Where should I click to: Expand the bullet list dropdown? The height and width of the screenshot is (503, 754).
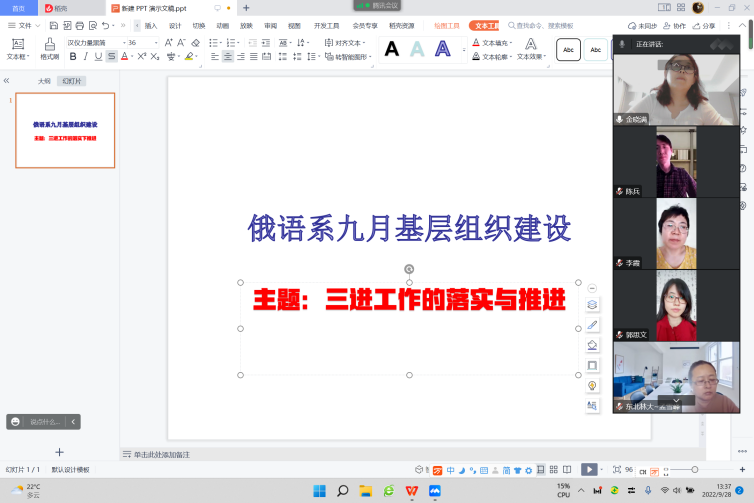221,43
